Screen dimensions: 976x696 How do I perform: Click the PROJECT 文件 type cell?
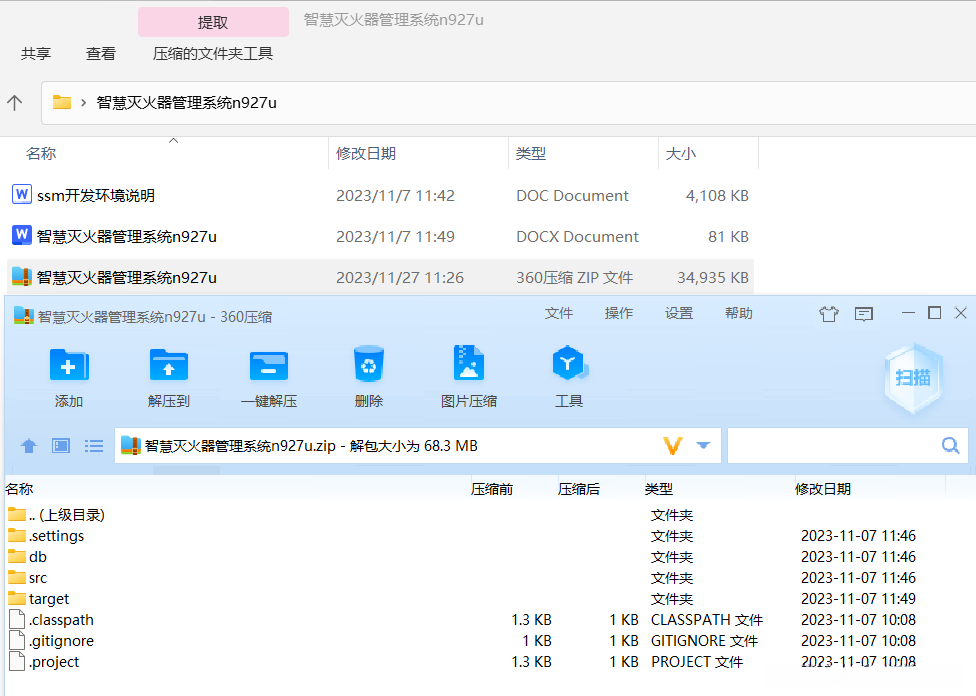pos(697,662)
